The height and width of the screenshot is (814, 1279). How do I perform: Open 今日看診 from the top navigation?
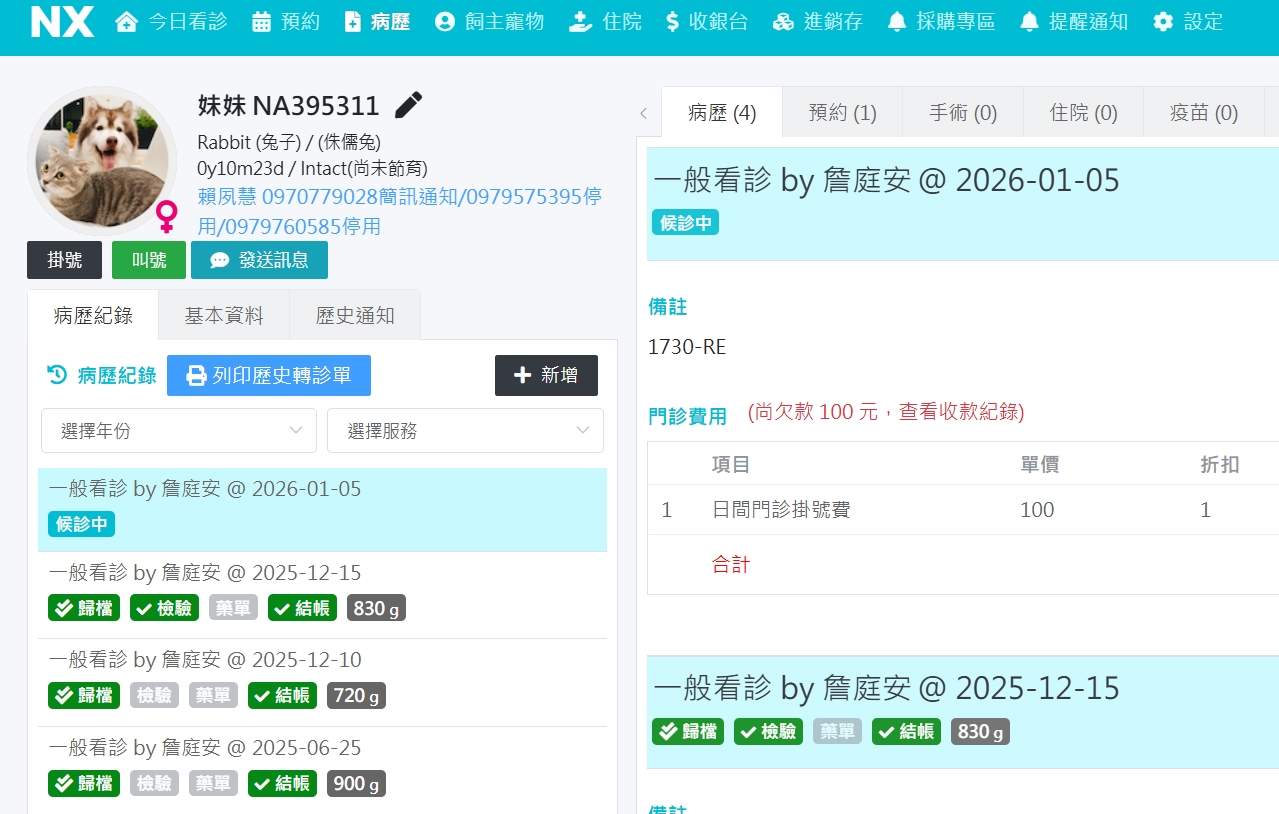click(x=172, y=22)
